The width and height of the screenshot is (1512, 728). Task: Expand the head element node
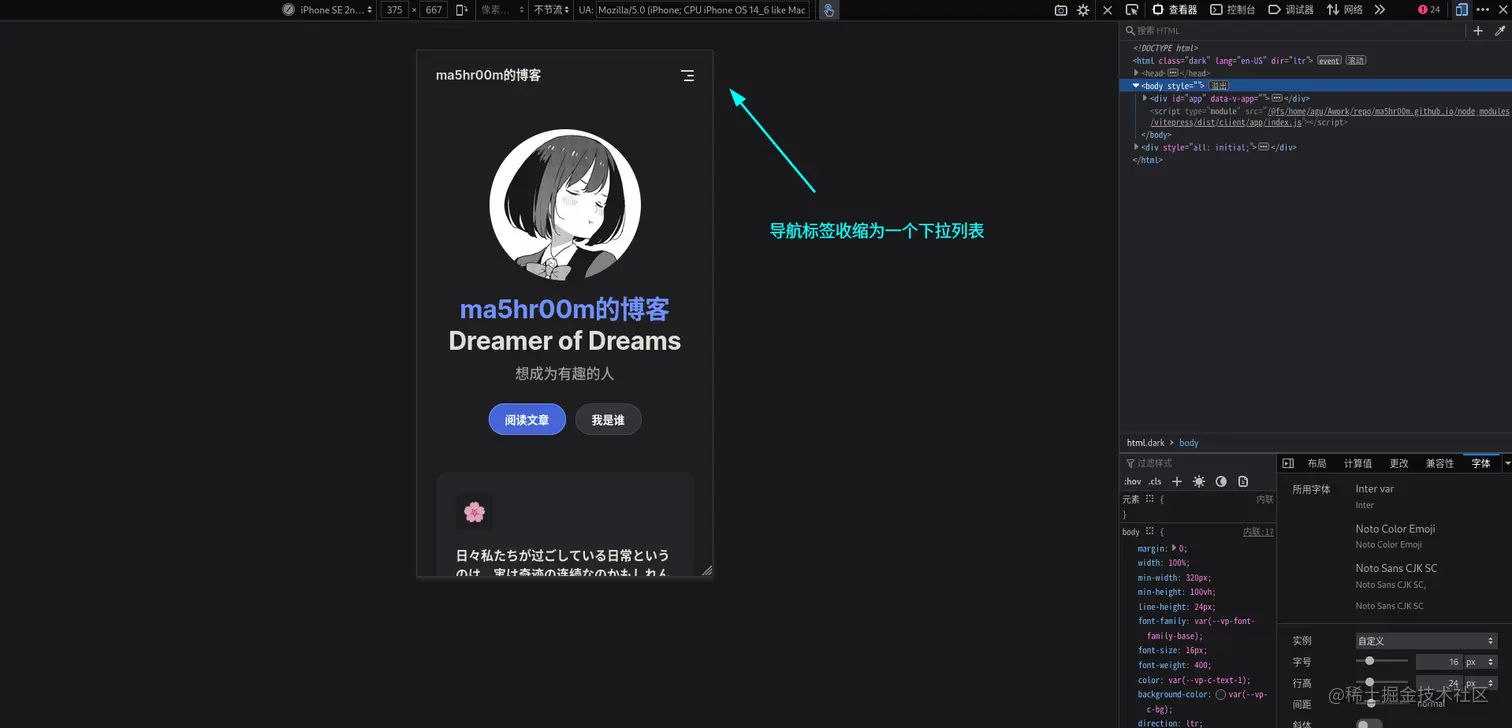[1137, 73]
